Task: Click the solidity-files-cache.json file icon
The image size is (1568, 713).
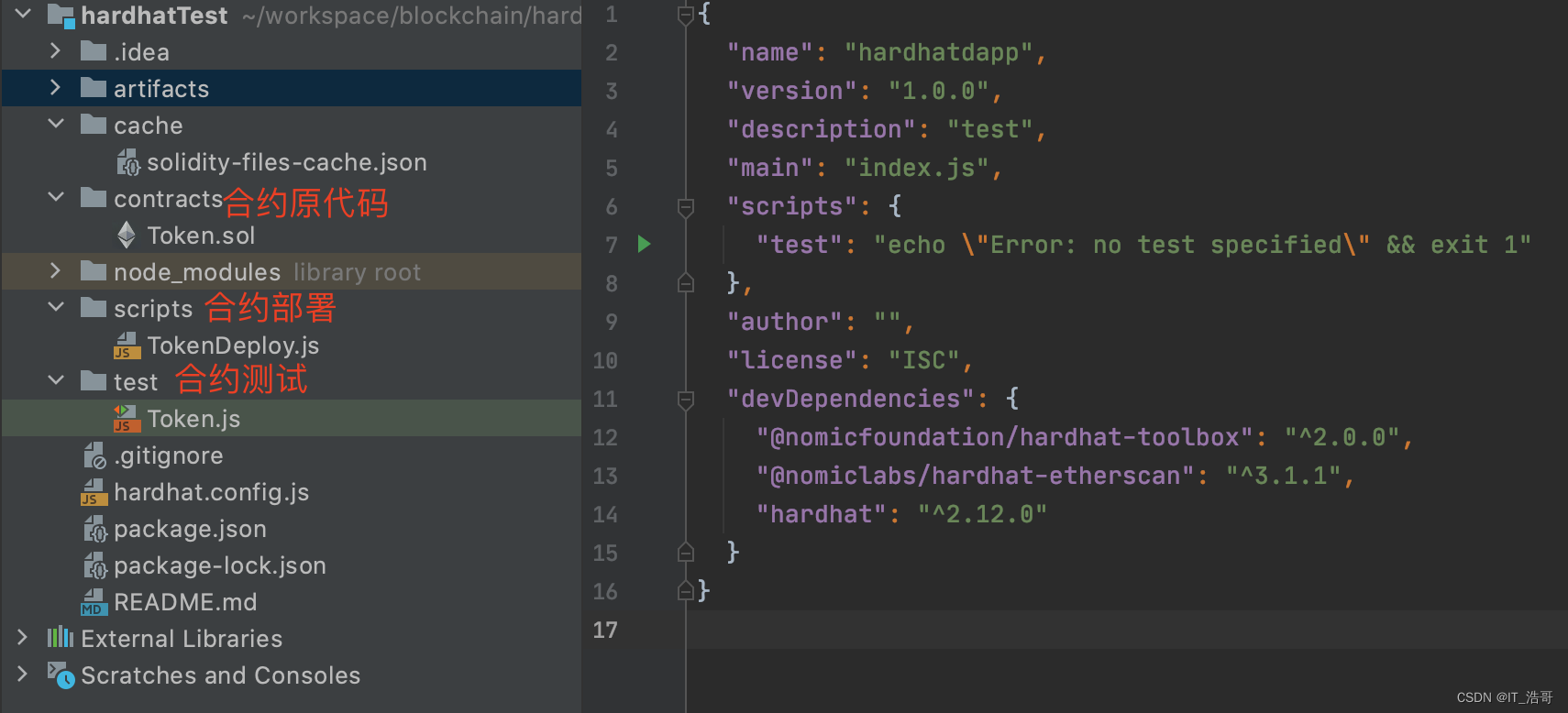Action: [127, 162]
